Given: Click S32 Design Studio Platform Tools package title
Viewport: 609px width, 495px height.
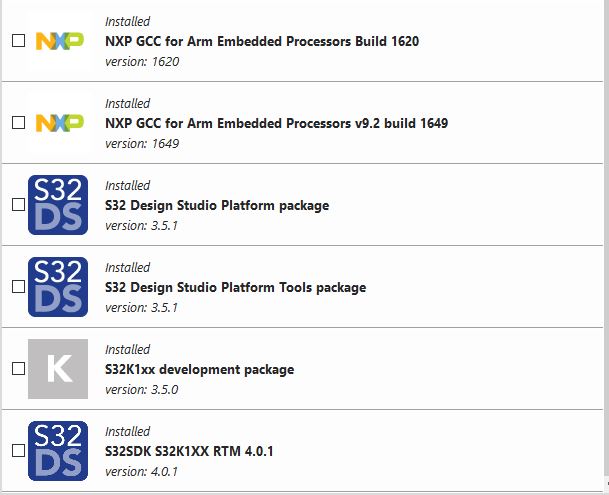Looking at the screenshot, I should tap(235, 288).
